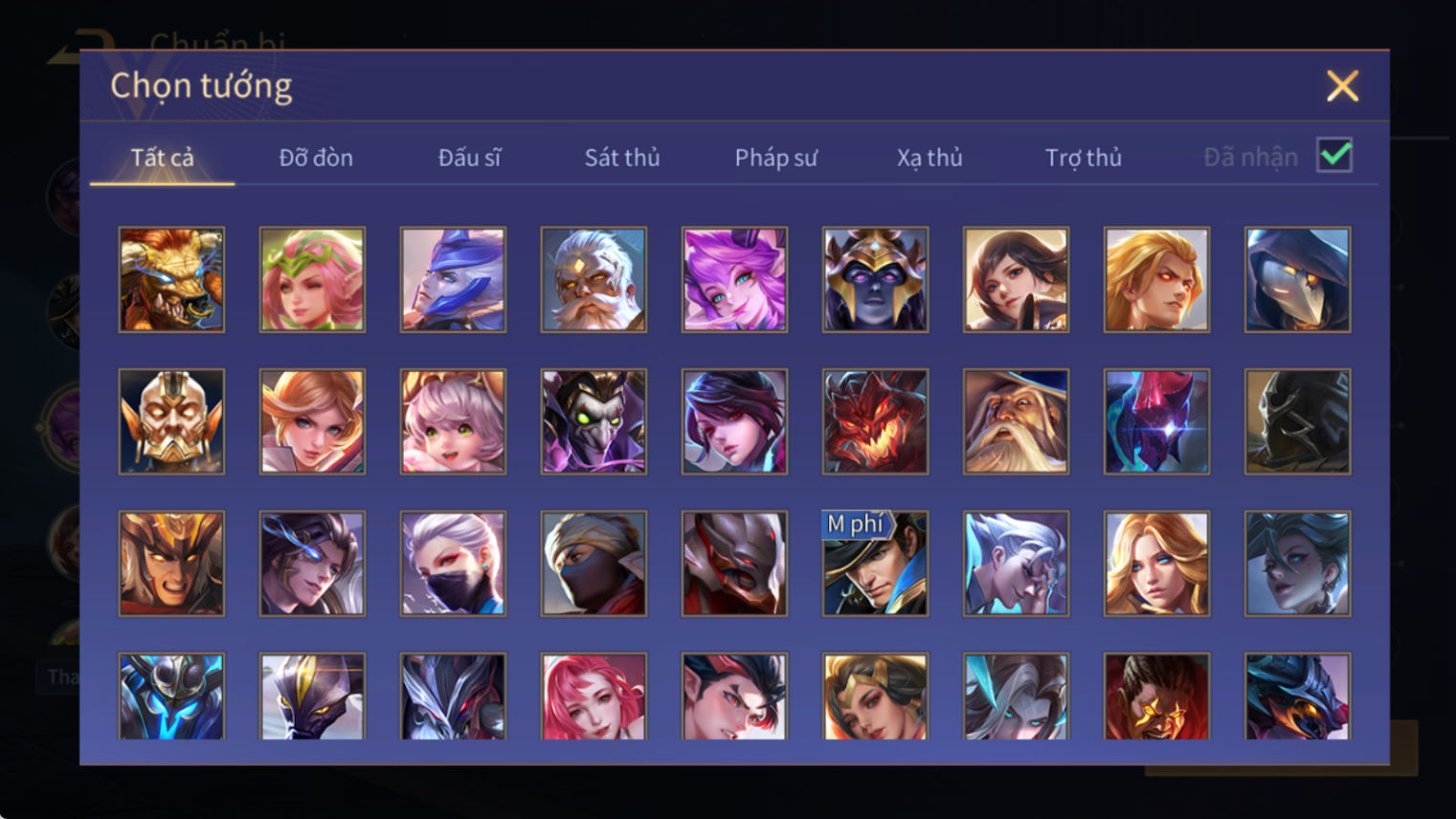
Task: Select the masked white-haired ninja woman
Action: click(x=453, y=564)
